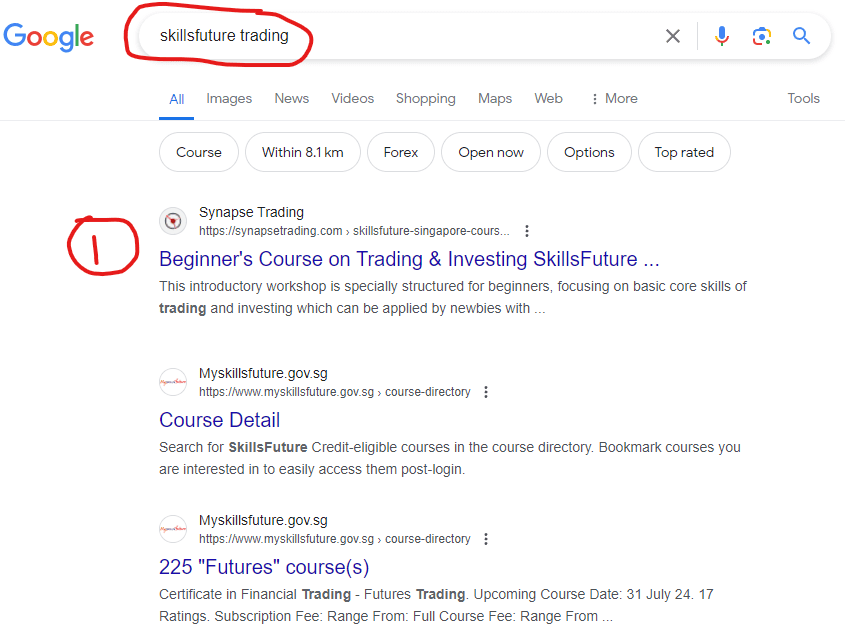Select the Open now filter chip
Image resolution: width=845 pixels, height=643 pixels.
[491, 152]
